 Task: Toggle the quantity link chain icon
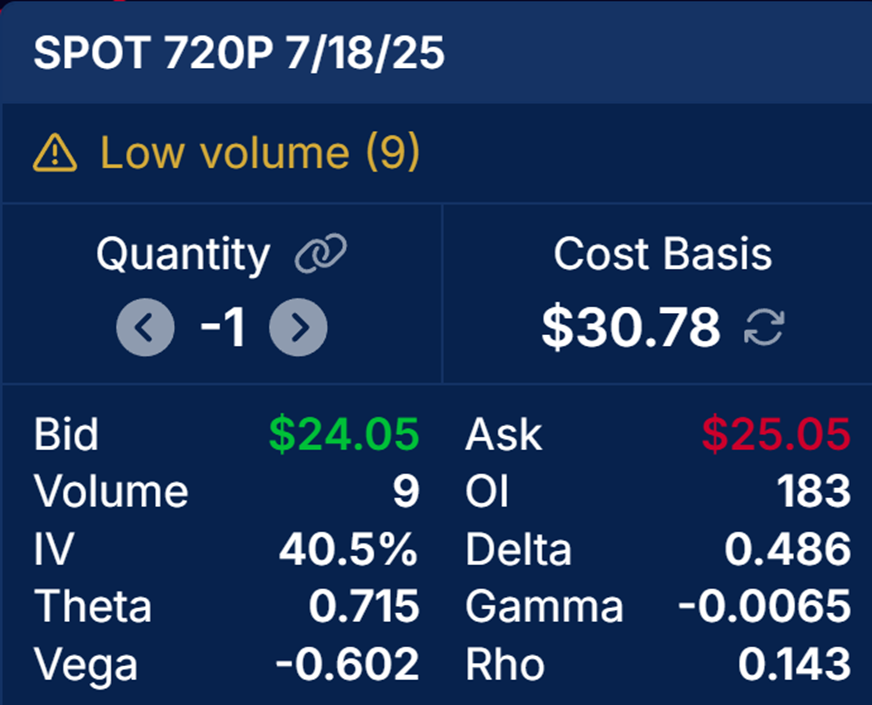321,254
